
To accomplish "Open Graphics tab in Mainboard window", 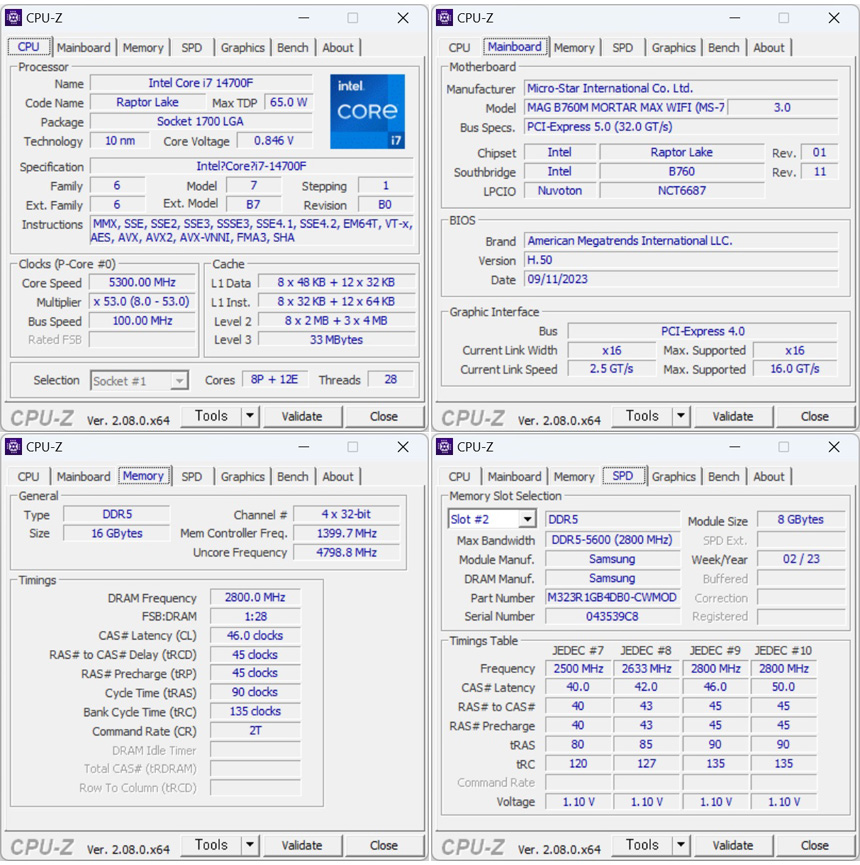I will point(674,47).
